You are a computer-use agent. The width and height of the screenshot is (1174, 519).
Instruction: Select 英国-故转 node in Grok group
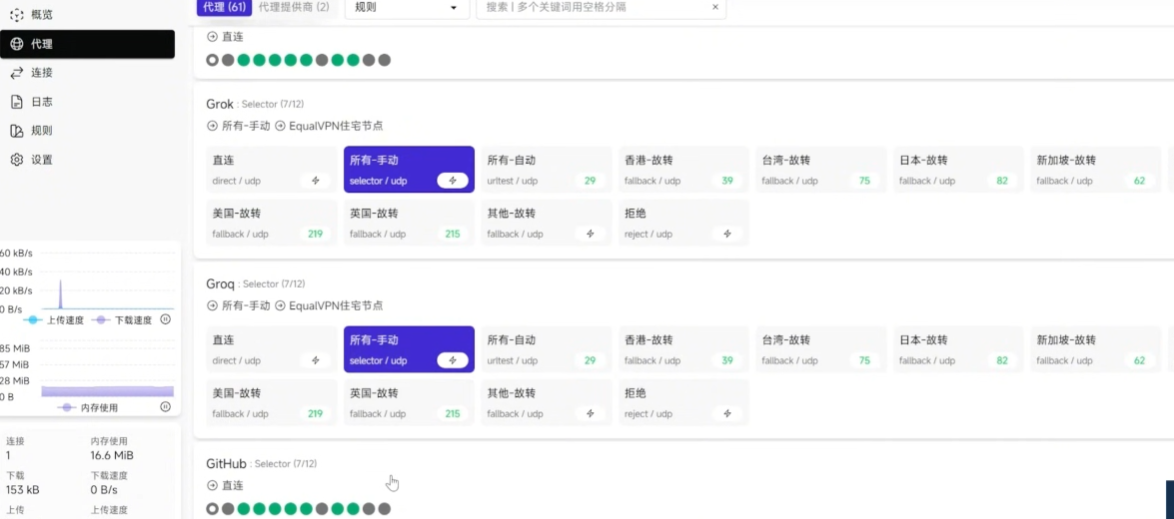click(x=409, y=222)
